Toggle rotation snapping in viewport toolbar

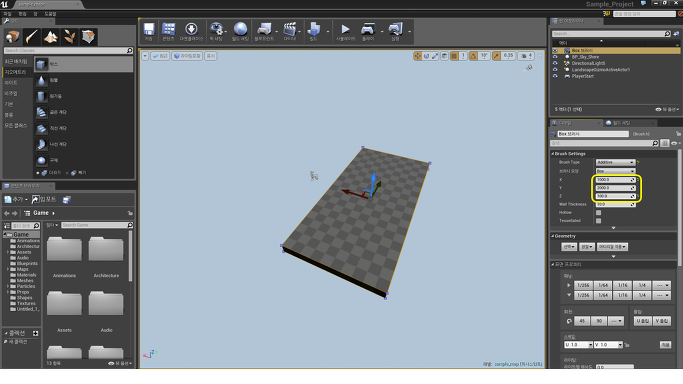coord(473,56)
